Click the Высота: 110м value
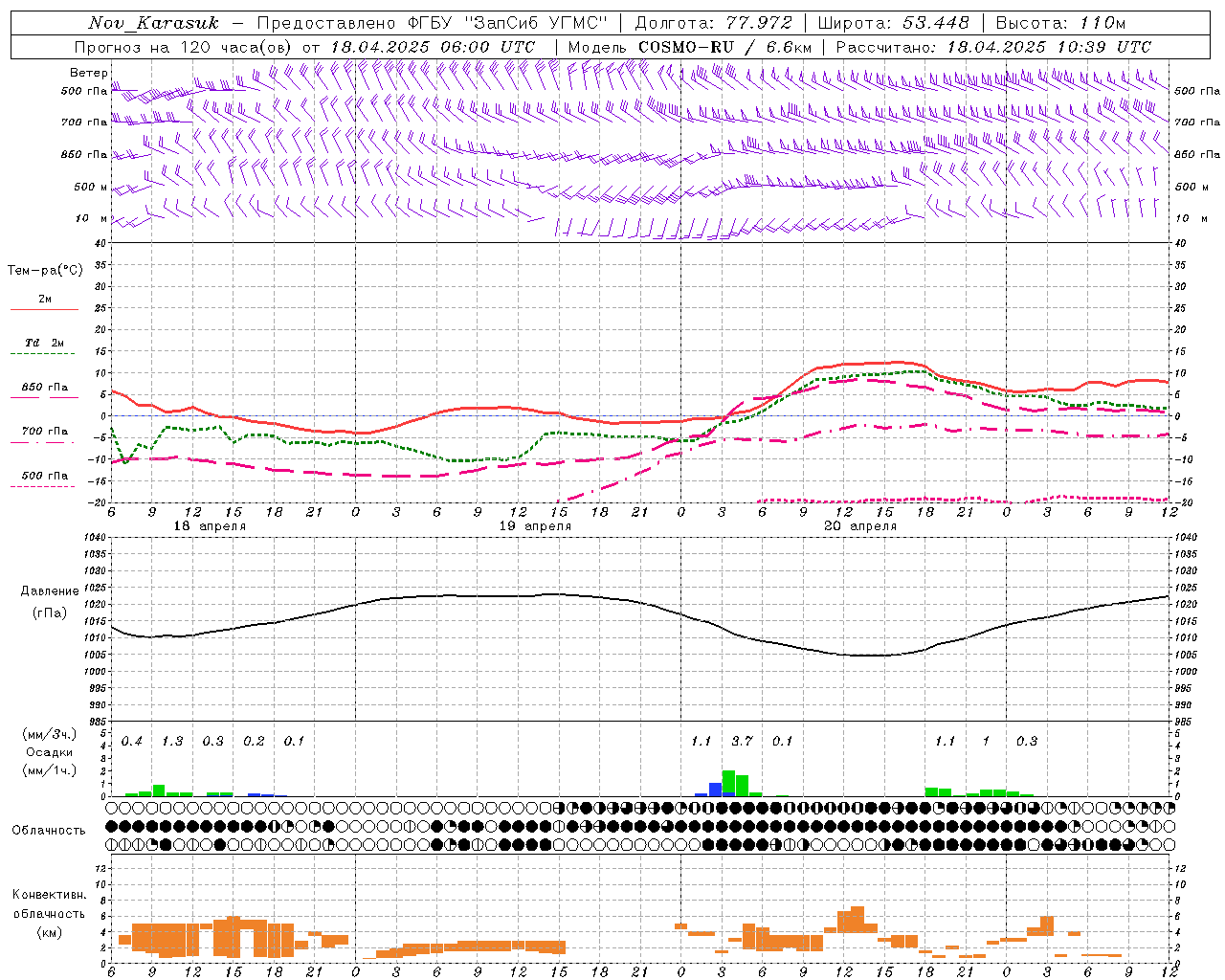 coord(1060,23)
